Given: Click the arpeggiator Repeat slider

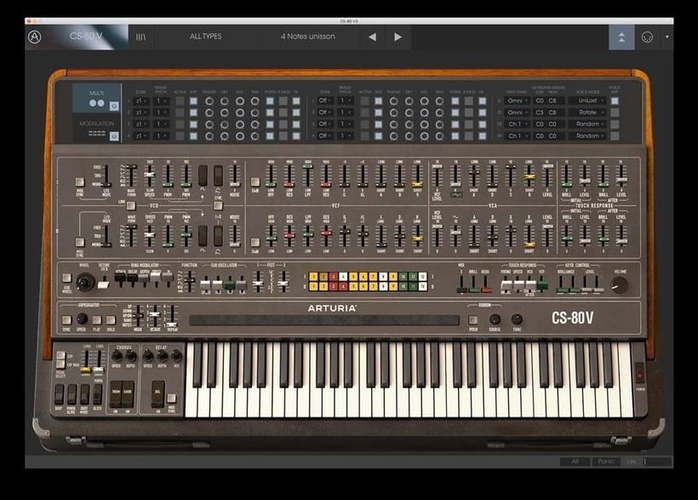Looking at the screenshot, I should (x=172, y=316).
